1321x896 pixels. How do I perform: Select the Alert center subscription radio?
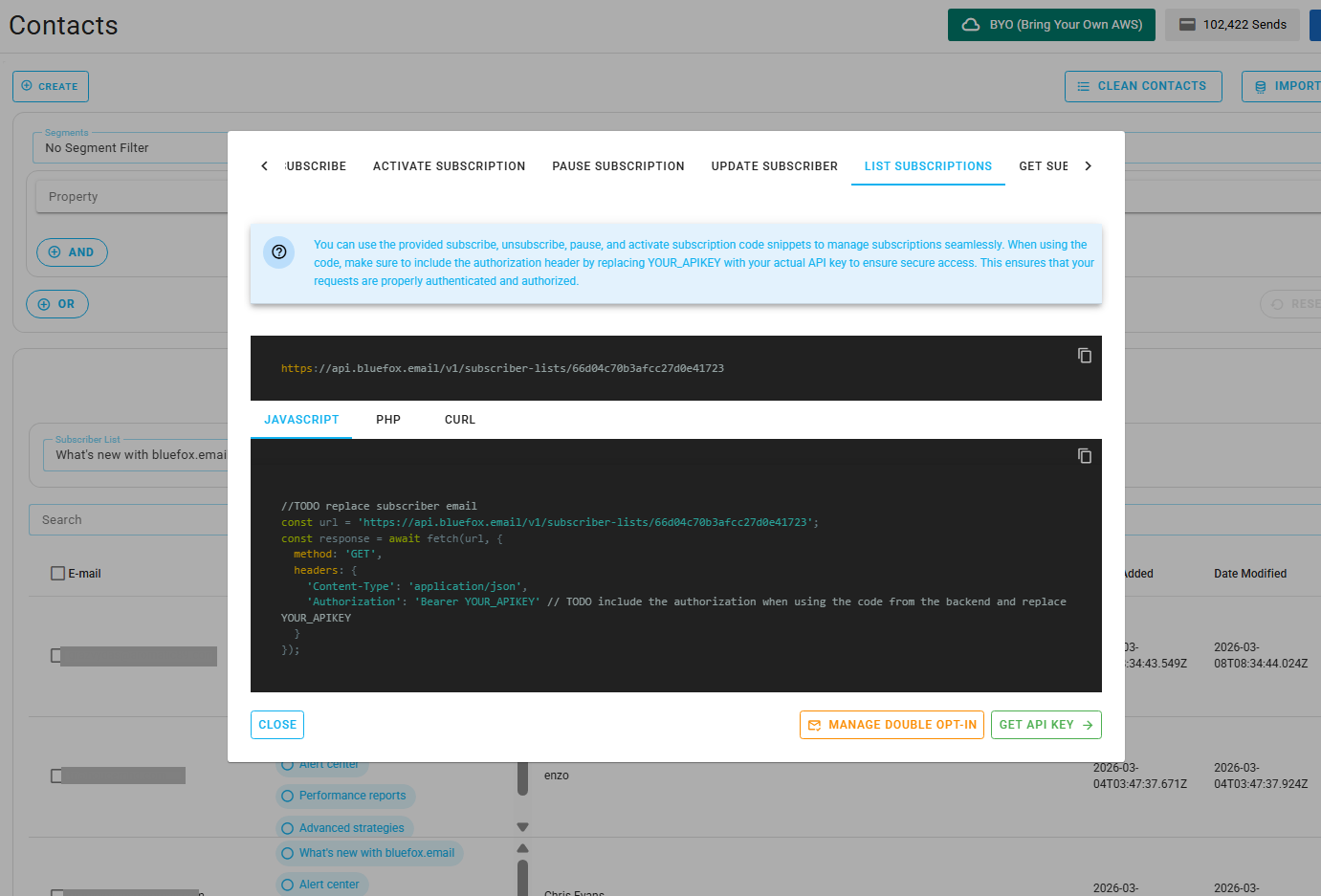pos(289,884)
